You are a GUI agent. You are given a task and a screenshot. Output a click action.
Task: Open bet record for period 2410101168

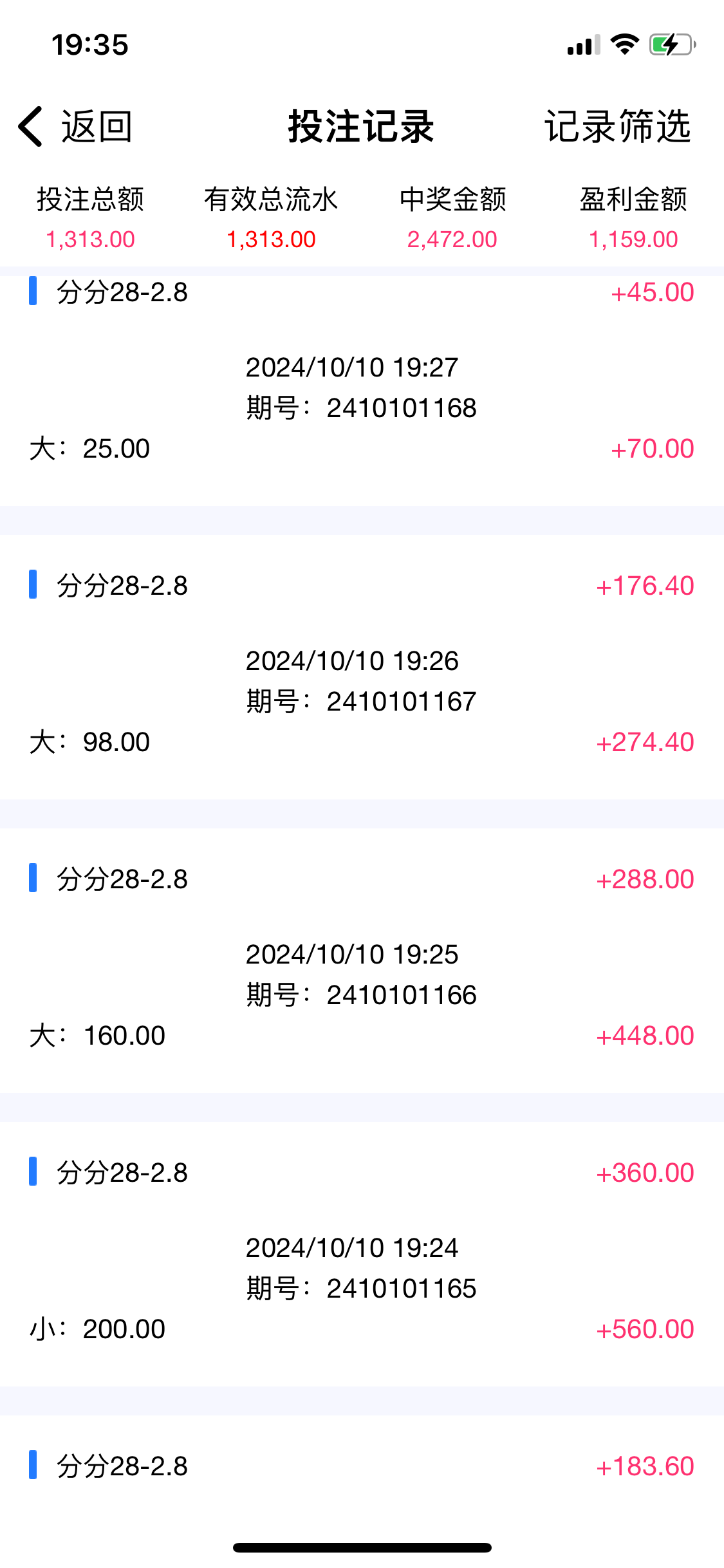point(361,388)
